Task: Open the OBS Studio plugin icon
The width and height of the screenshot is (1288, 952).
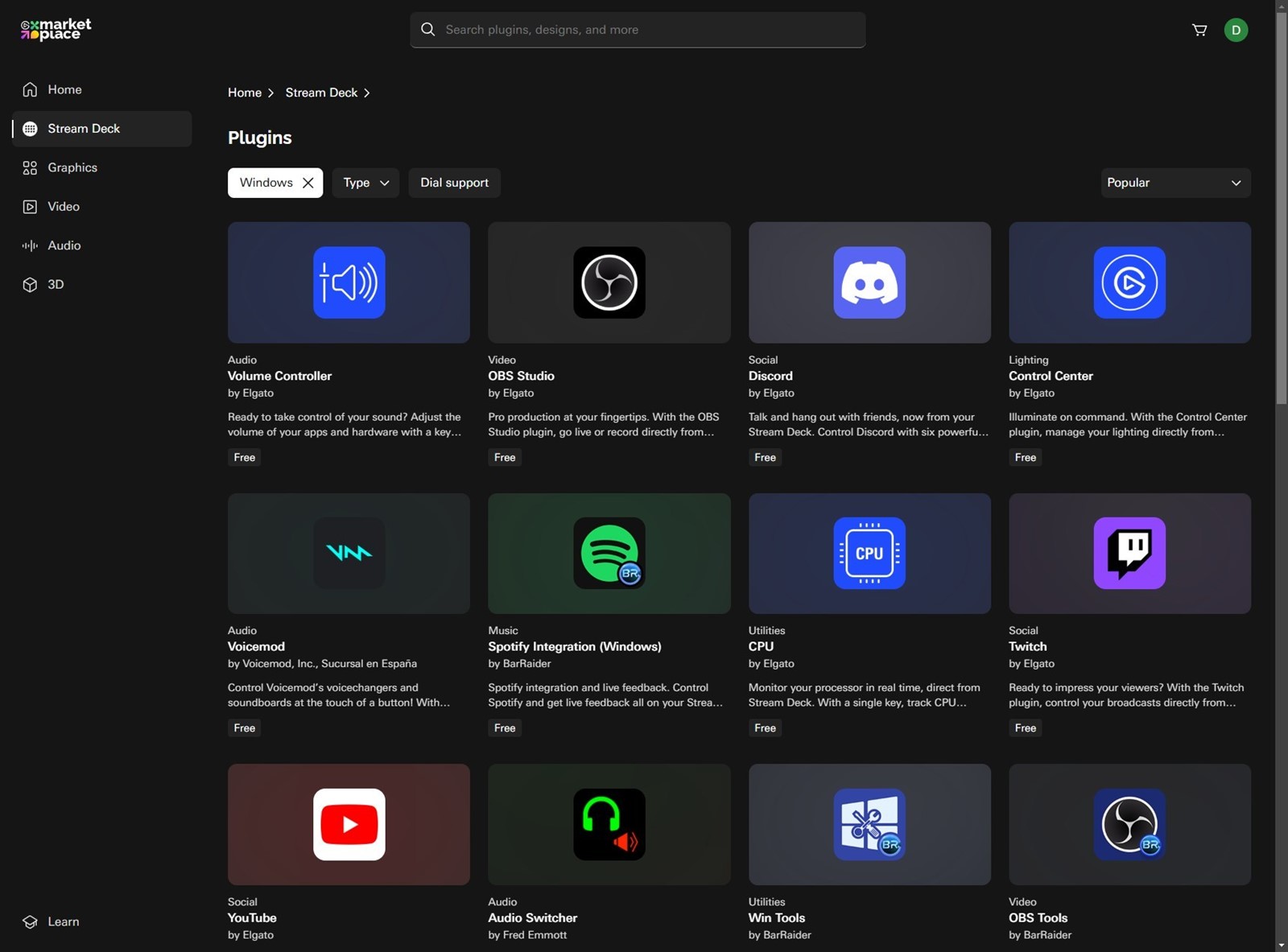Action: (x=609, y=282)
